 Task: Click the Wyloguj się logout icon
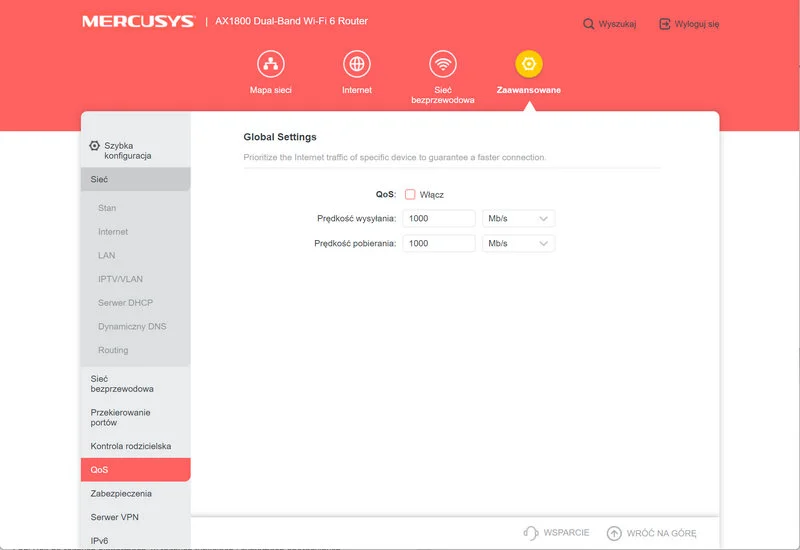pyautogui.click(x=665, y=24)
